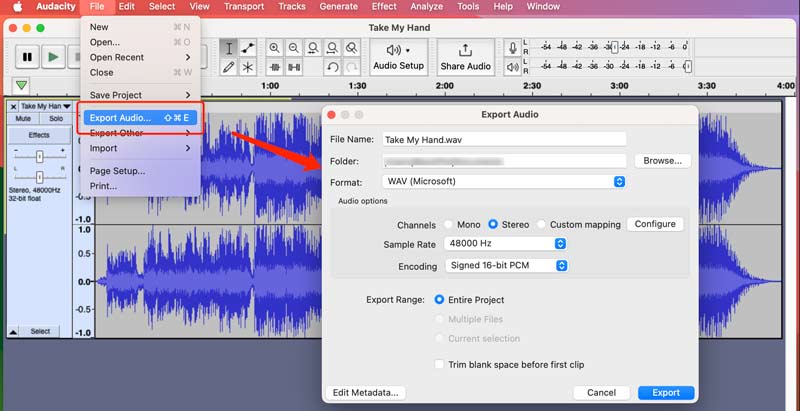The width and height of the screenshot is (800, 411).
Task: Select the Multi-tool asterisk icon
Action: (x=248, y=67)
